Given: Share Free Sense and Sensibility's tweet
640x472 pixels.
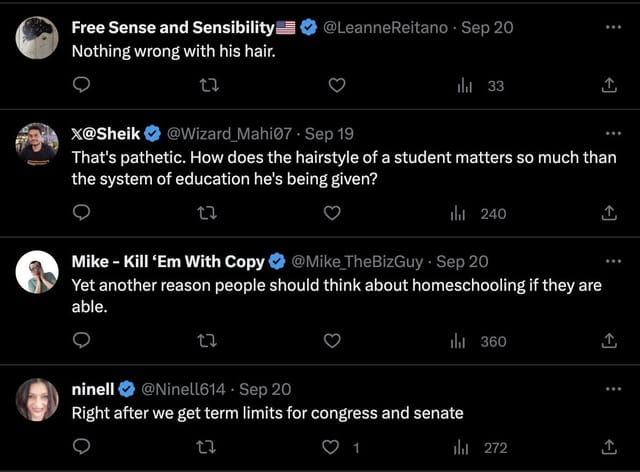Looking at the screenshot, I should (608, 86).
